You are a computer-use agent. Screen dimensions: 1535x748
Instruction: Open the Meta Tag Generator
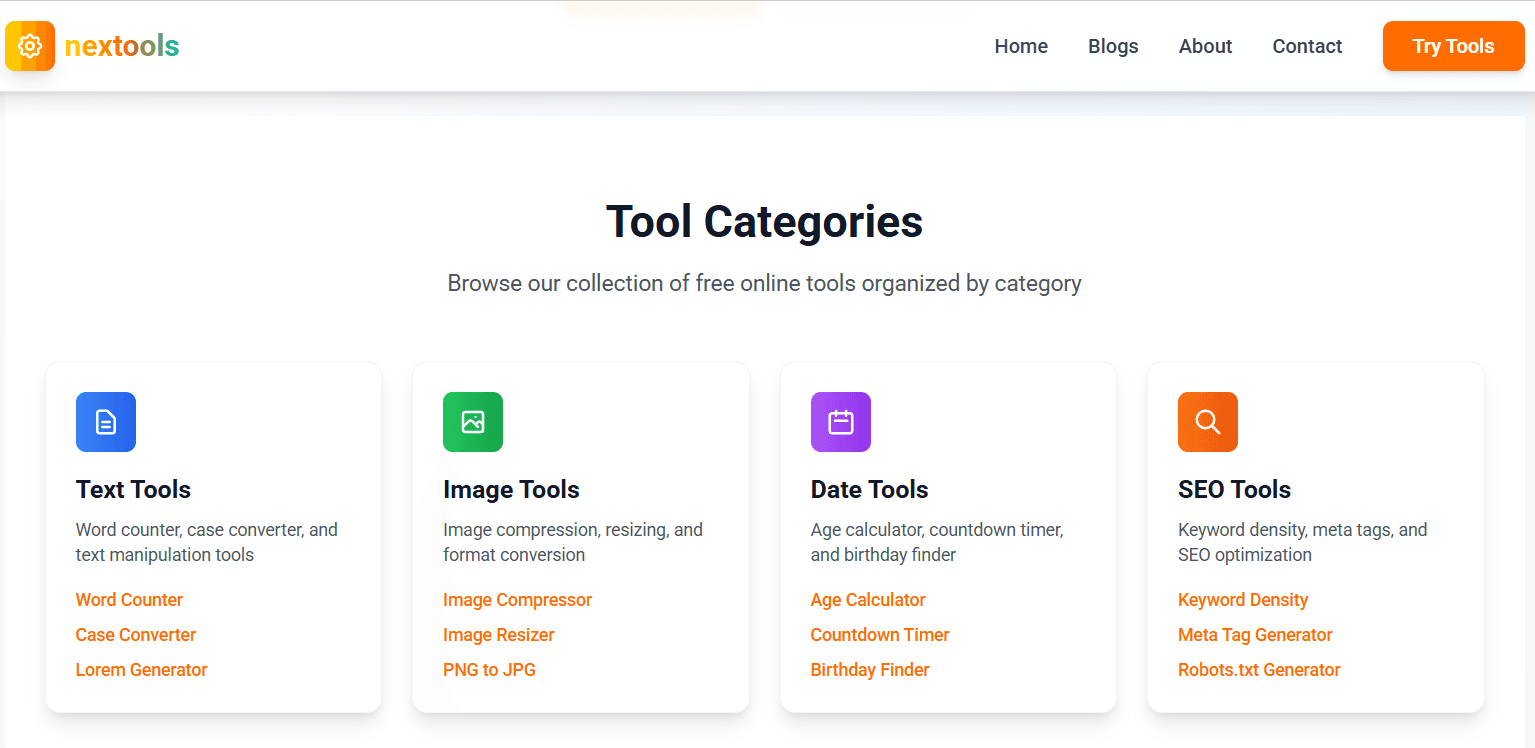1254,634
